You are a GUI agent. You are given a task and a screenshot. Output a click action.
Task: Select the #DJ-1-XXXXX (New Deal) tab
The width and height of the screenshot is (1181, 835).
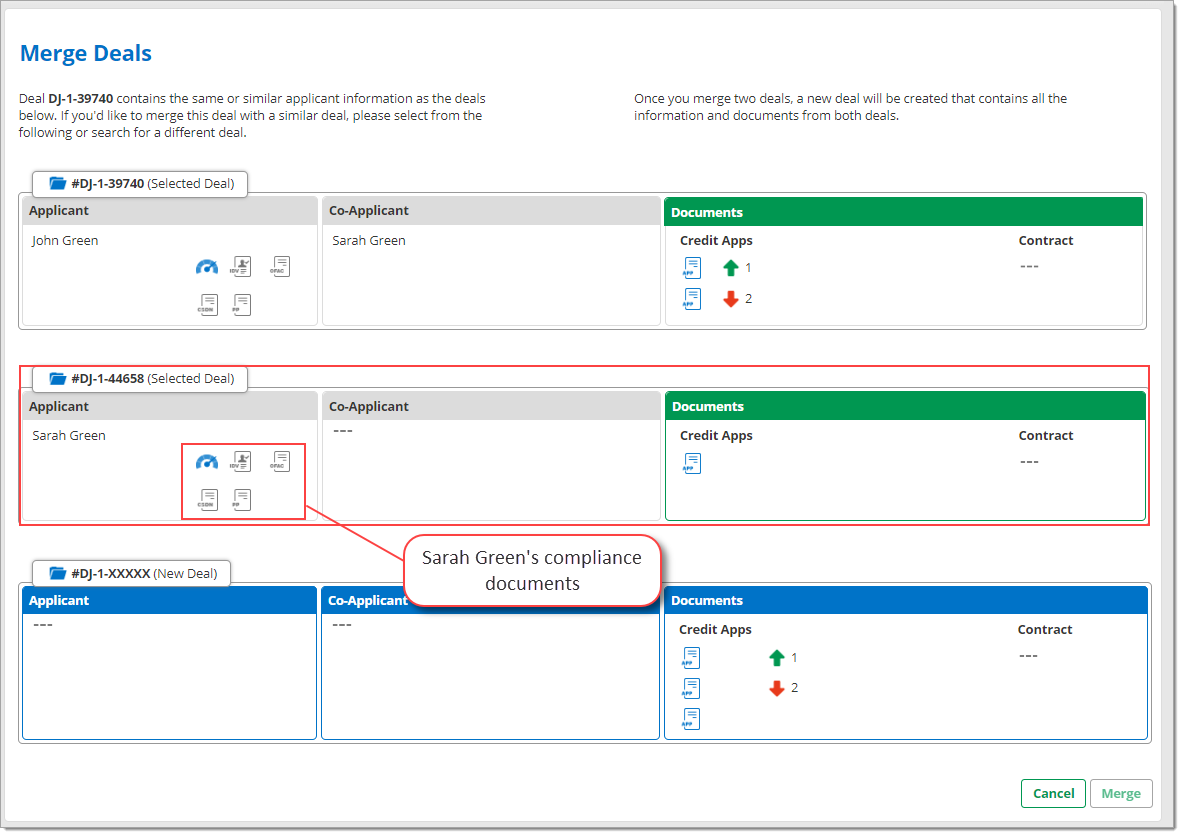(x=131, y=574)
